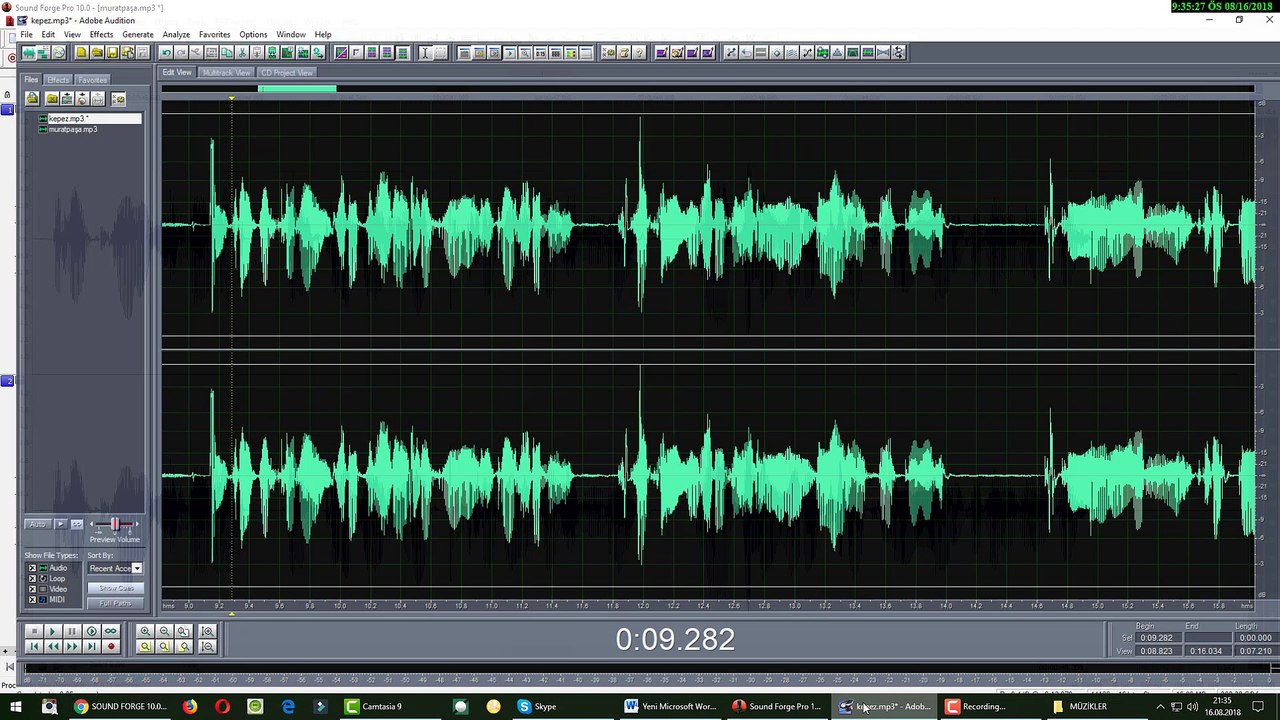Viewport: 1280px width, 720px height.
Task: Toggle the Video file type checkbox
Action: [32, 589]
